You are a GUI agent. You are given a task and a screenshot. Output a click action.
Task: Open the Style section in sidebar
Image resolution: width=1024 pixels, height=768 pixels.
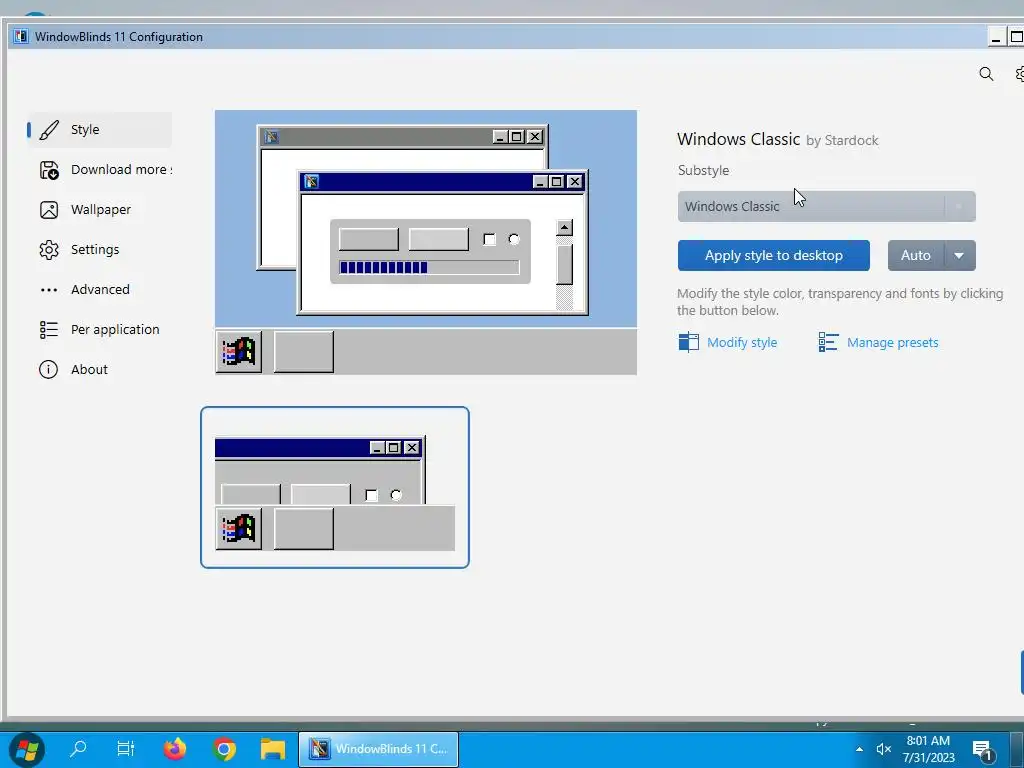click(x=99, y=129)
